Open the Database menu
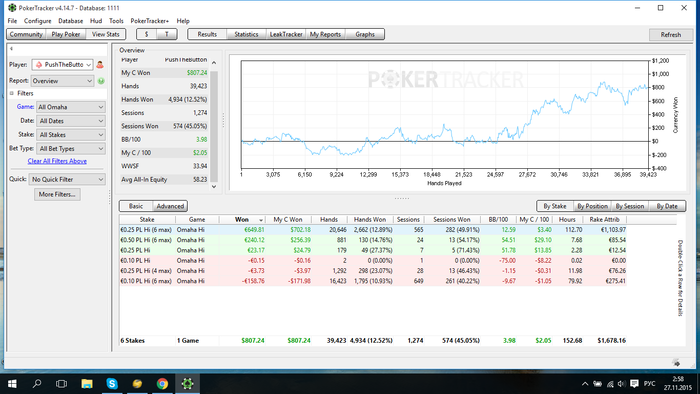700x394 pixels. coord(71,21)
